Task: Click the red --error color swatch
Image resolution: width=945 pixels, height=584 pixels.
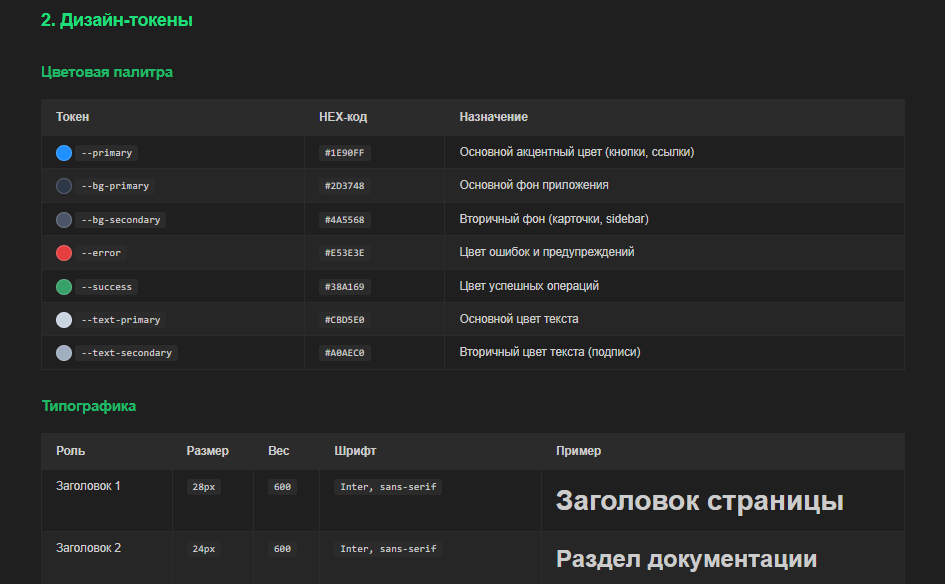Action: [64, 253]
